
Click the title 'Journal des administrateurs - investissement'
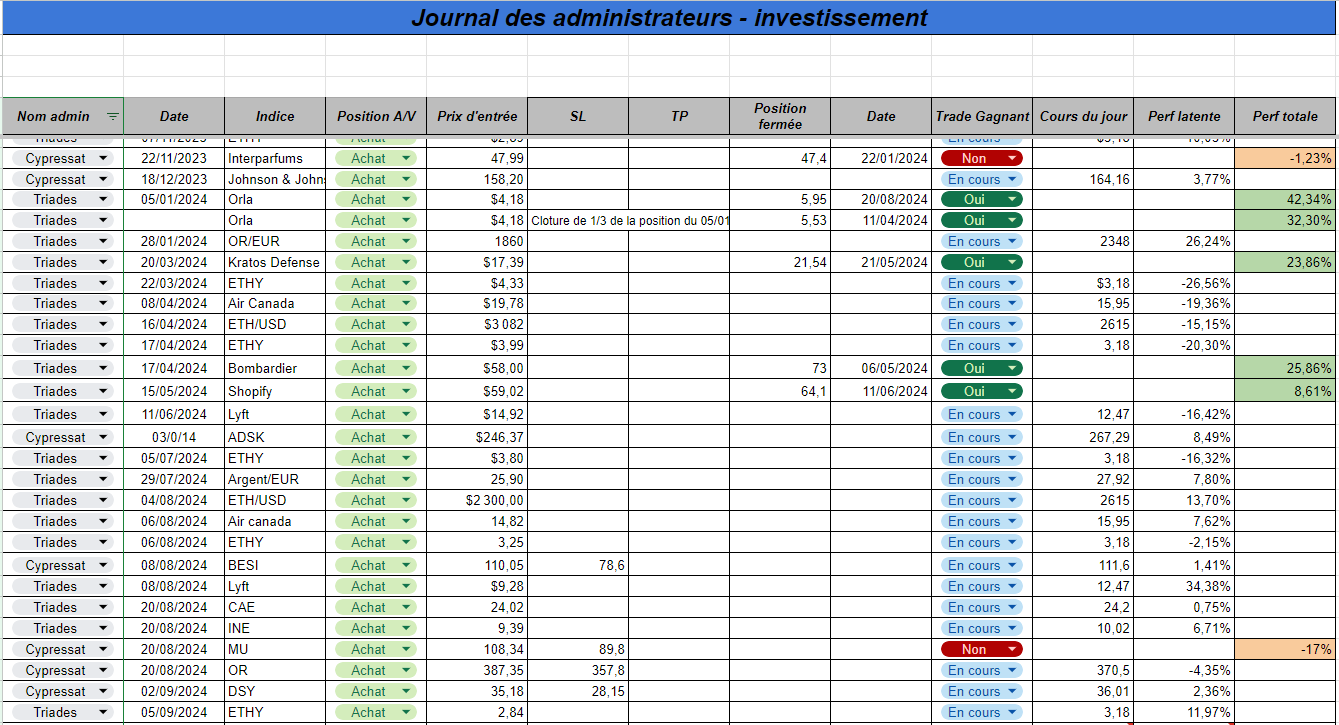[x=669, y=18]
